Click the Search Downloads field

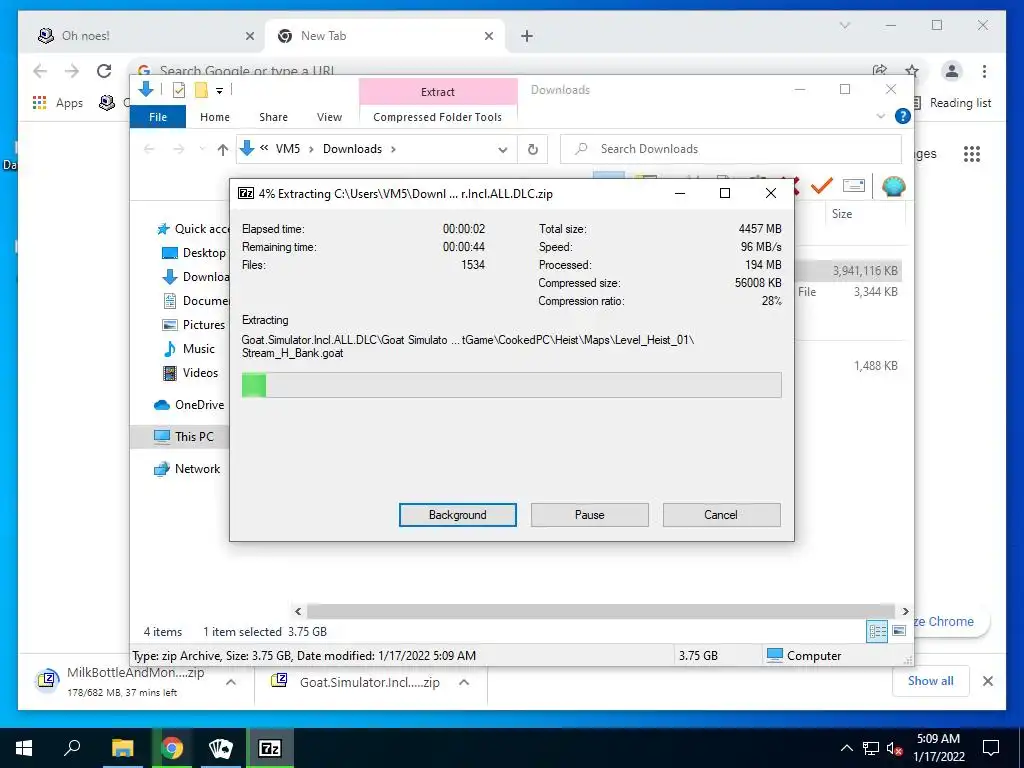(731, 149)
